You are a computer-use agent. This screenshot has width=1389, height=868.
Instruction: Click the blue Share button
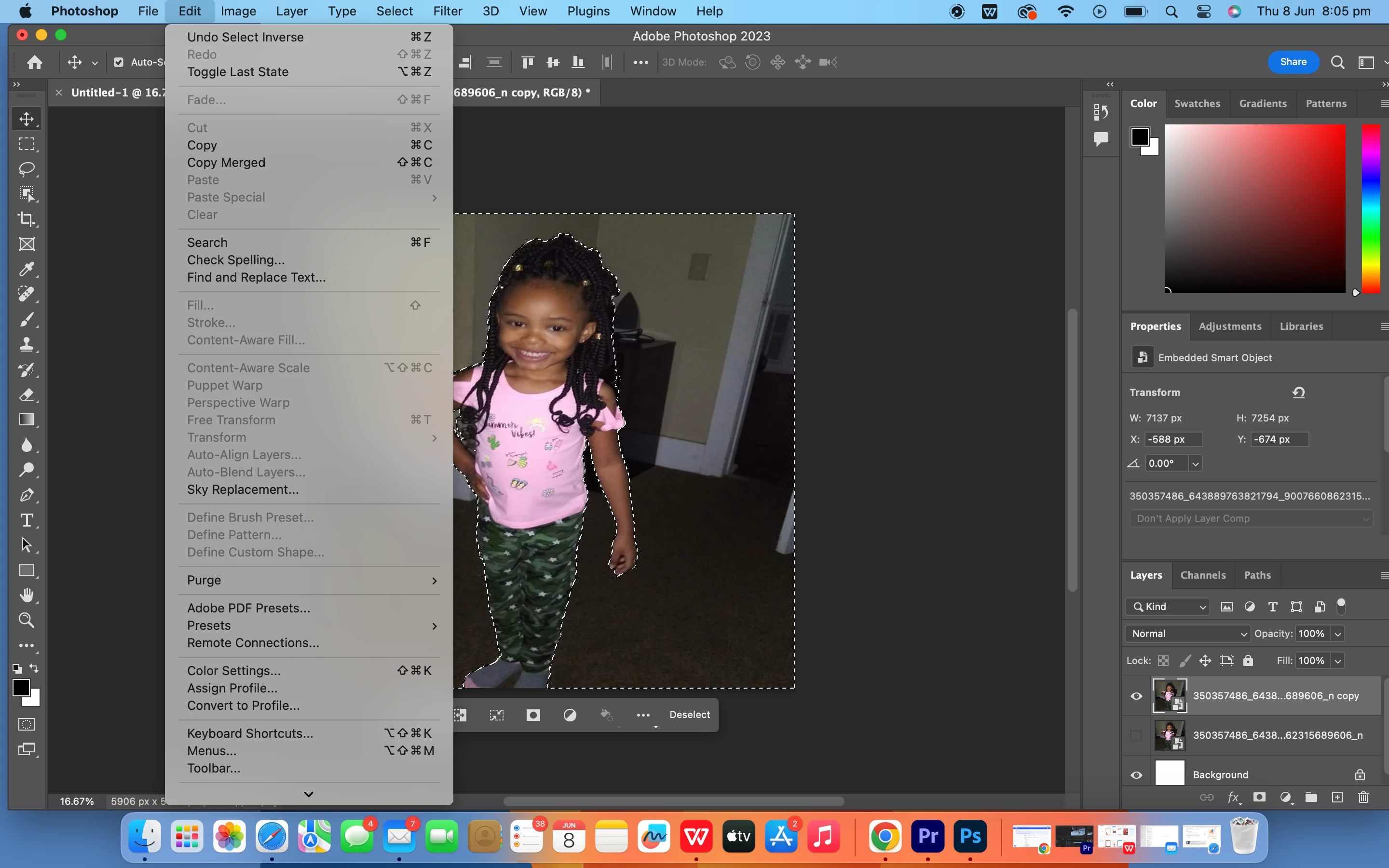coord(1293,62)
